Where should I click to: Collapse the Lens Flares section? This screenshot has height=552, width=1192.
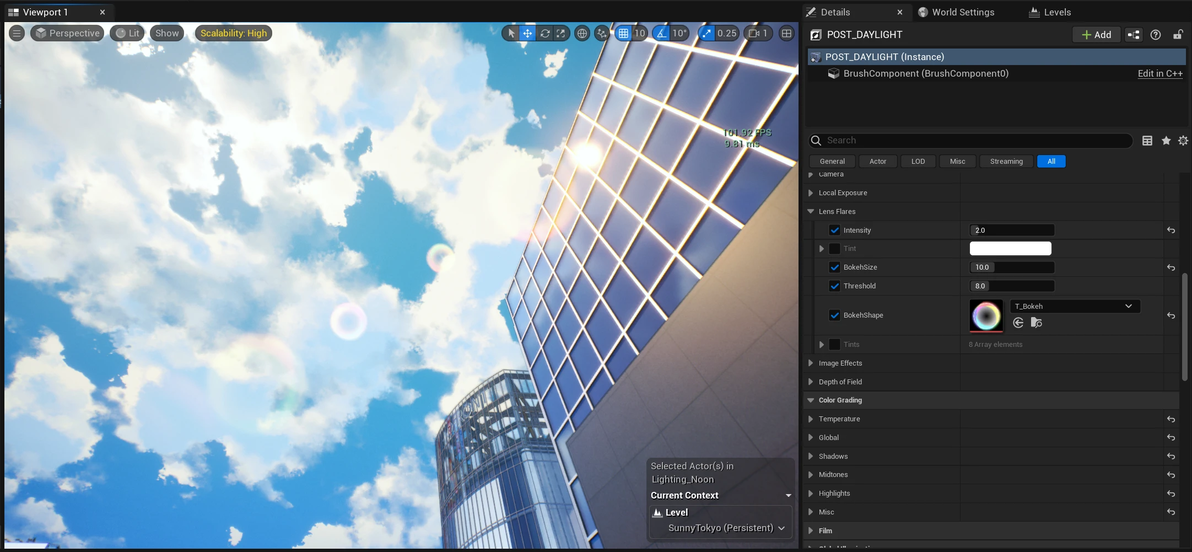(811, 211)
